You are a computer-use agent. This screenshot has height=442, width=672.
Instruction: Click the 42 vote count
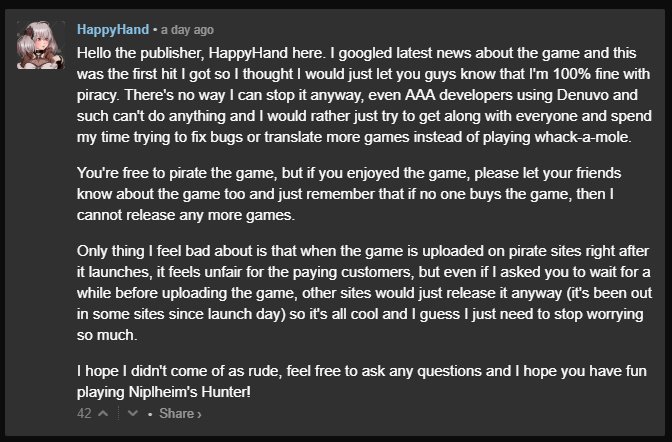click(84, 414)
